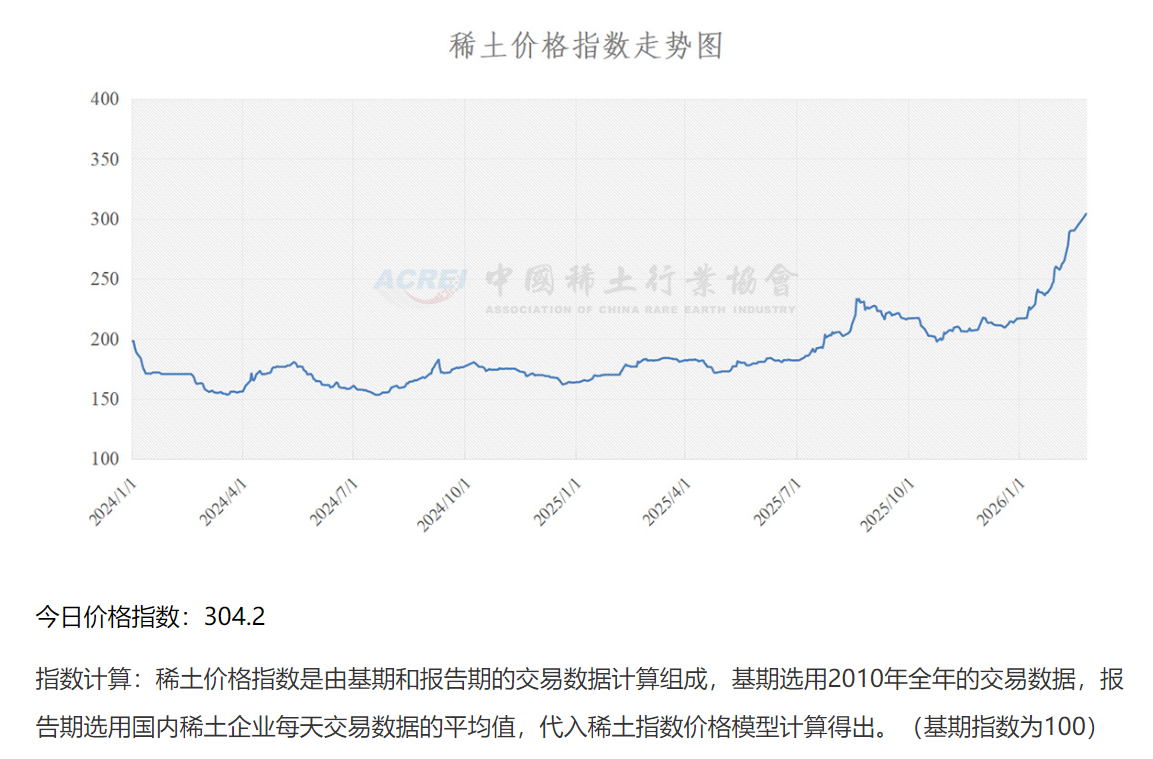Click the 300 y-axis label

(x=104, y=219)
